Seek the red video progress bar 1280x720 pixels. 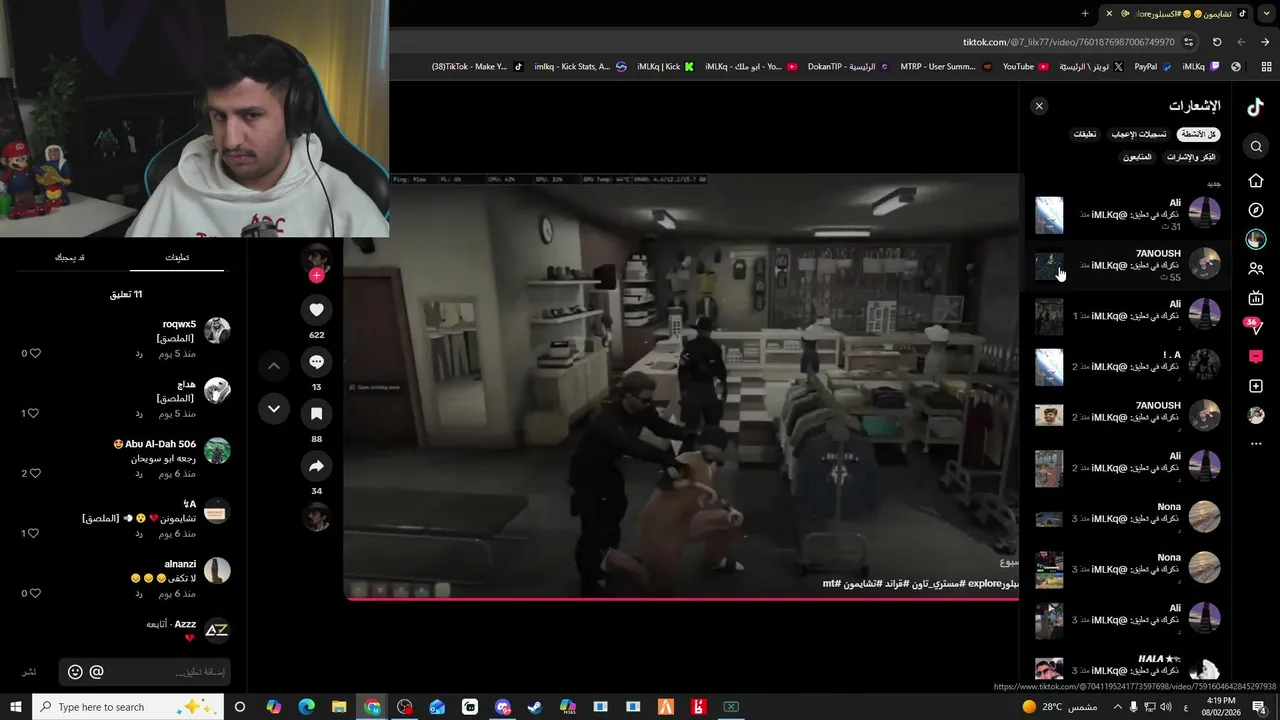pos(682,600)
